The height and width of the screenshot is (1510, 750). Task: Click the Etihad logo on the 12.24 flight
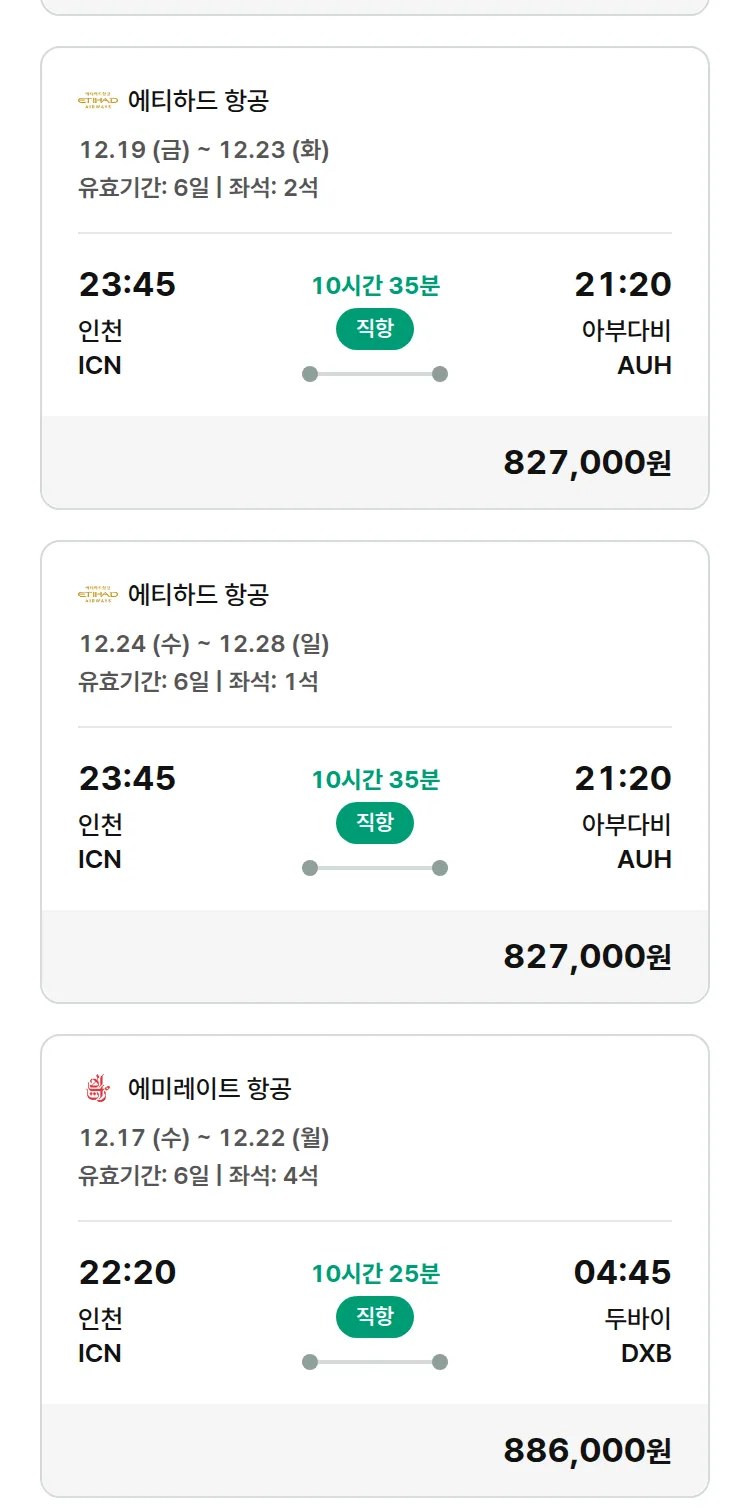point(98,594)
